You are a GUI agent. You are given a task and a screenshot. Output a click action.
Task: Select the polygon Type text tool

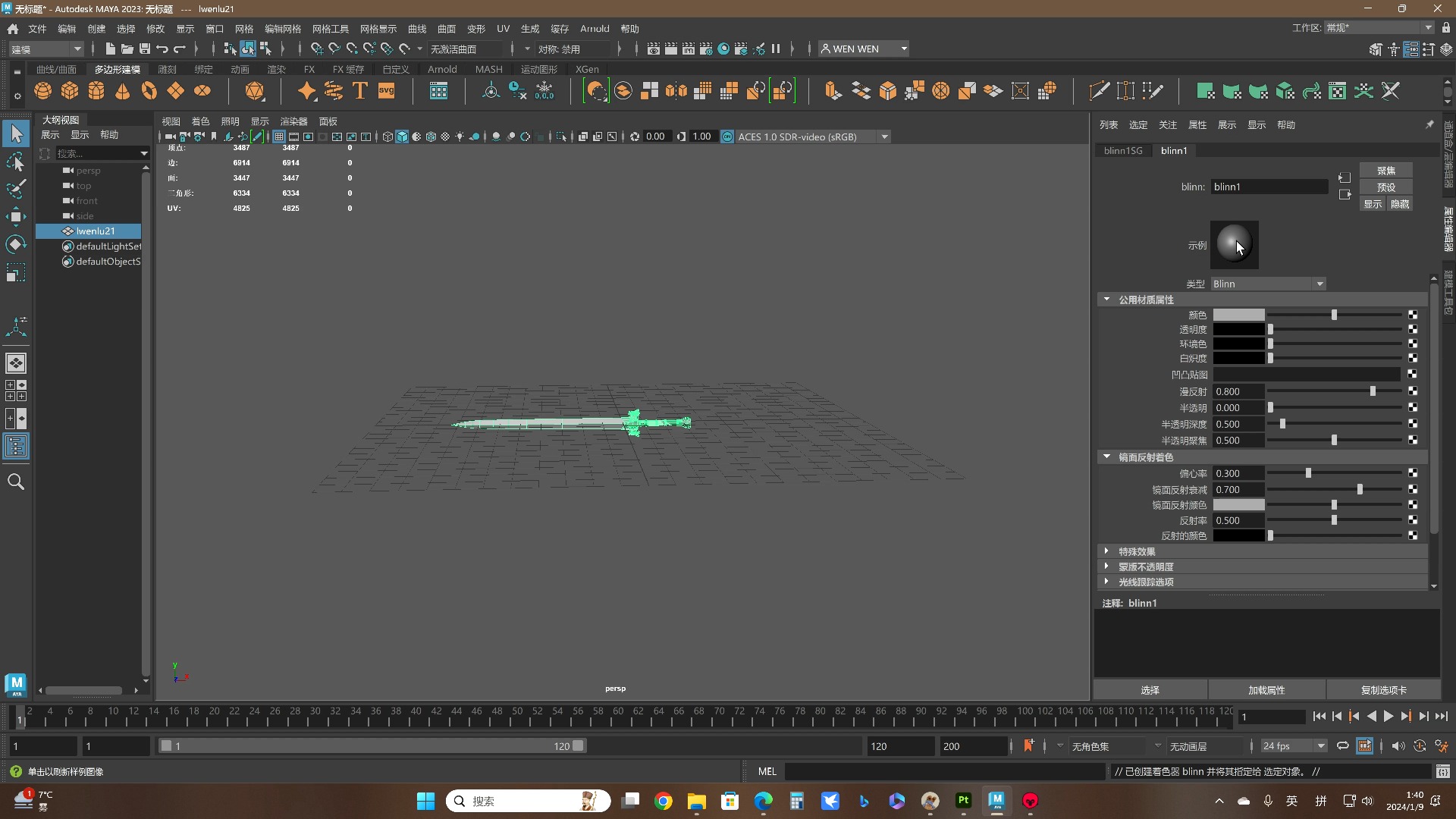tap(360, 91)
